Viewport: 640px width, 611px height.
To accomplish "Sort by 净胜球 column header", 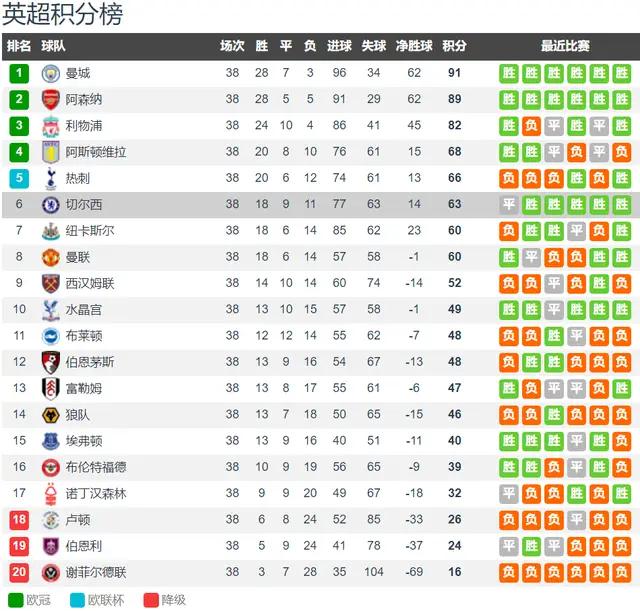I will (x=414, y=46).
